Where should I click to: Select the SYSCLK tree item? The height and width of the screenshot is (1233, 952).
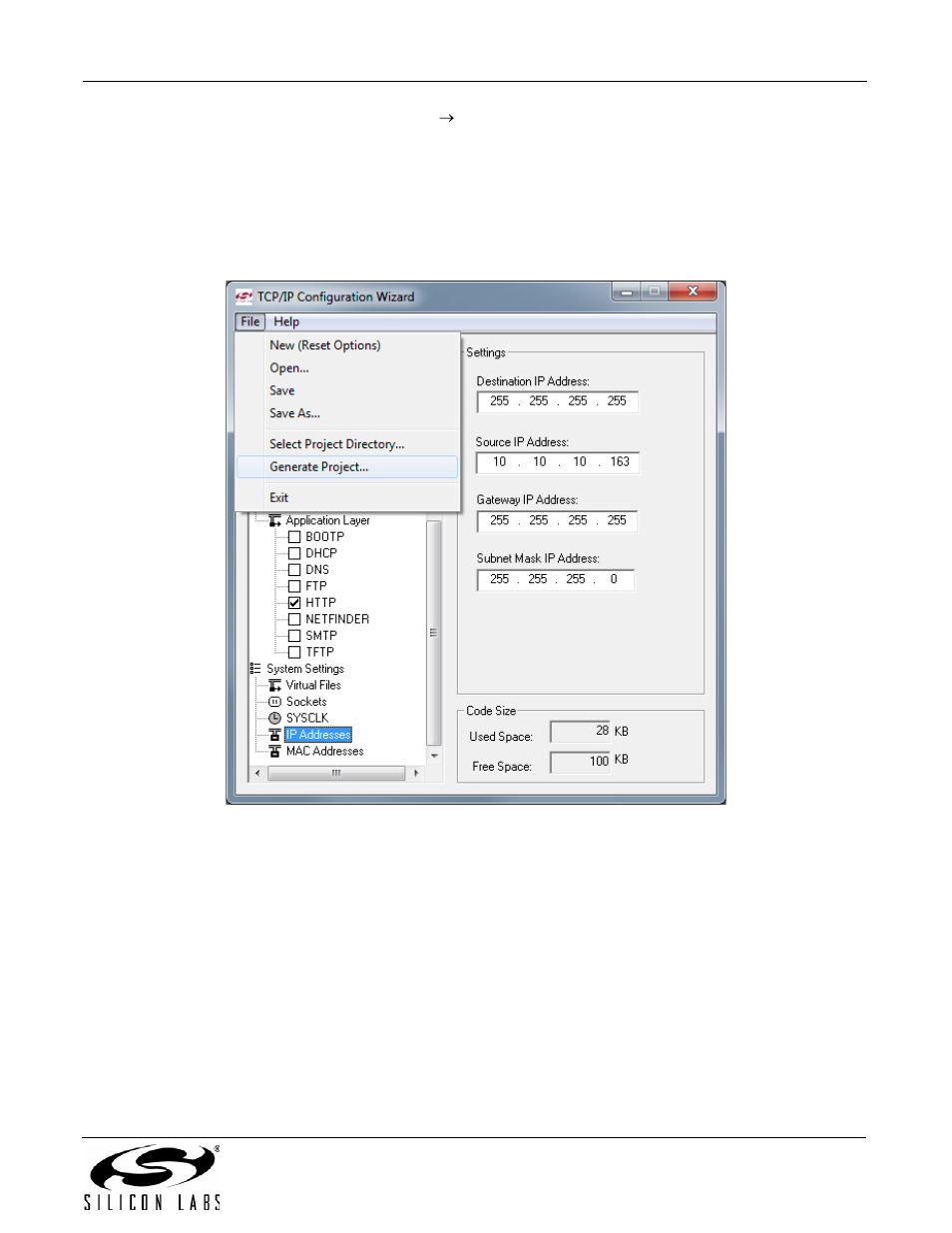coord(307,719)
